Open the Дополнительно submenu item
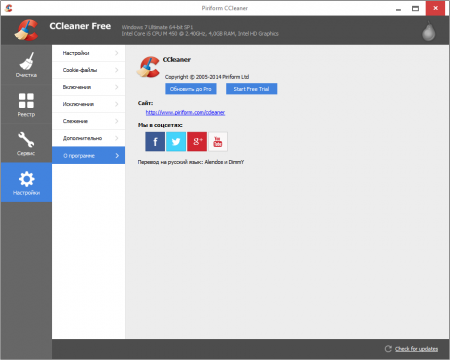 pyautogui.click(x=88, y=138)
